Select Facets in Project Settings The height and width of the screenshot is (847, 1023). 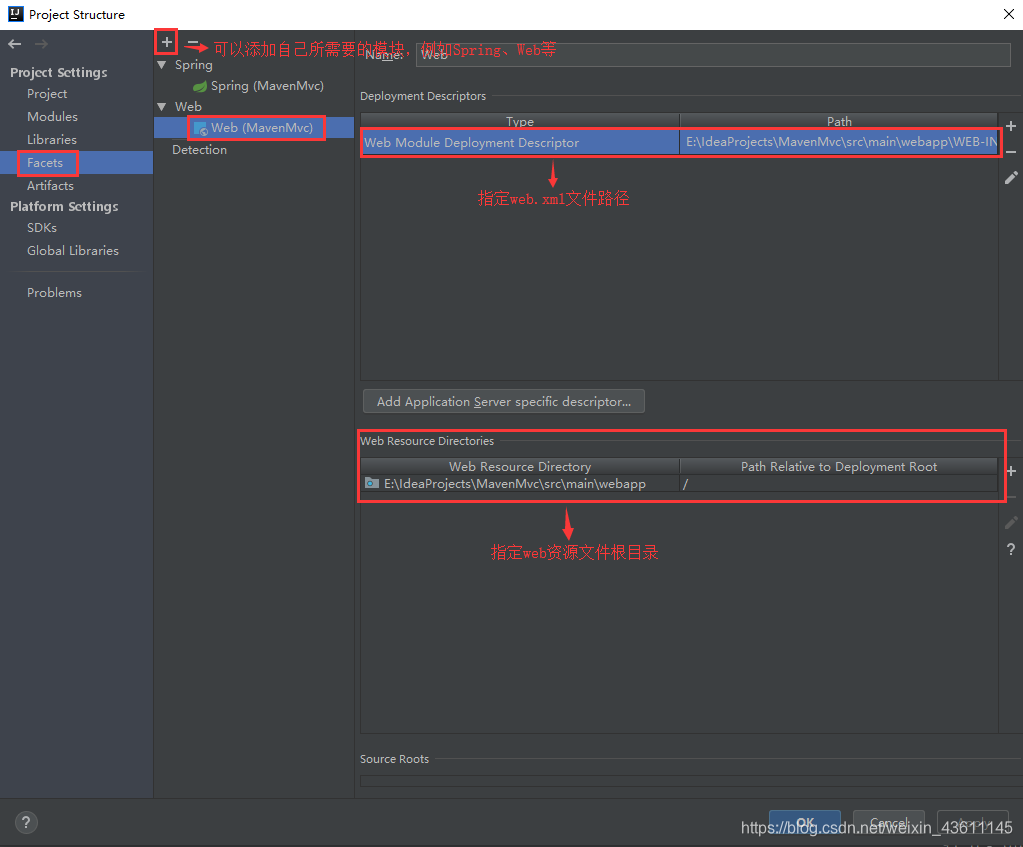click(45, 162)
